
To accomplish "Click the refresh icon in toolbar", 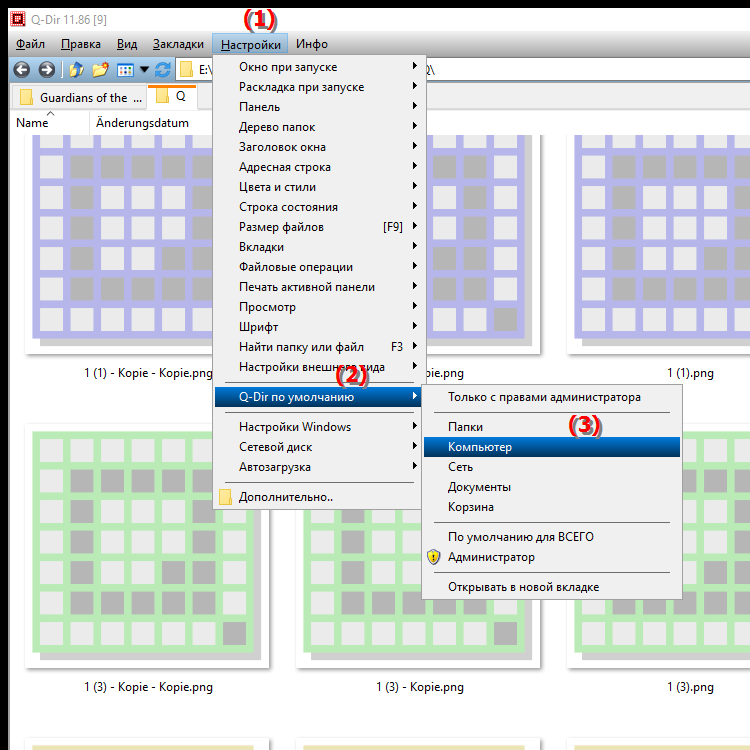I will [163, 70].
